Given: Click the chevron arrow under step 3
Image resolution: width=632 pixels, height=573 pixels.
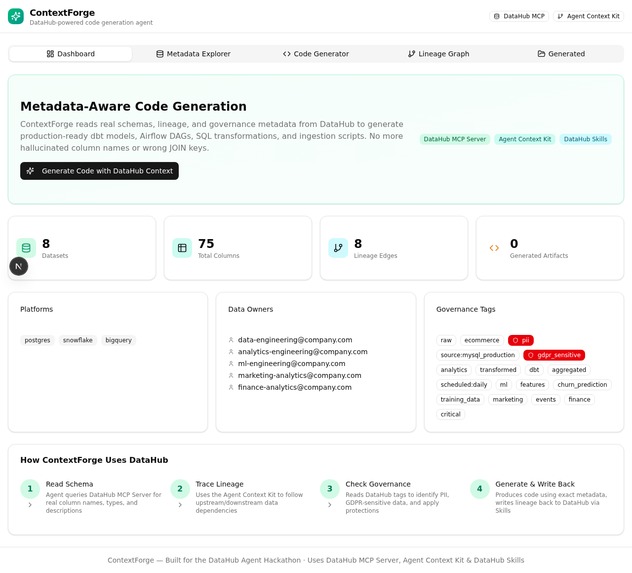Looking at the screenshot, I should (330, 505).
